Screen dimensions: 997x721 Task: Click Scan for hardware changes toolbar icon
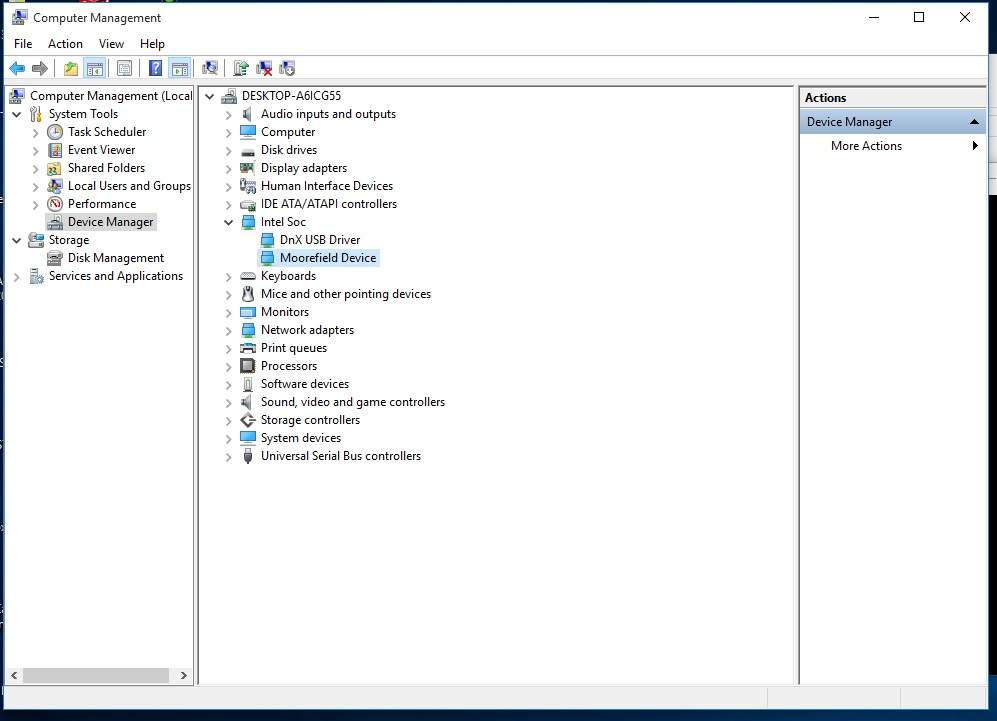click(210, 68)
